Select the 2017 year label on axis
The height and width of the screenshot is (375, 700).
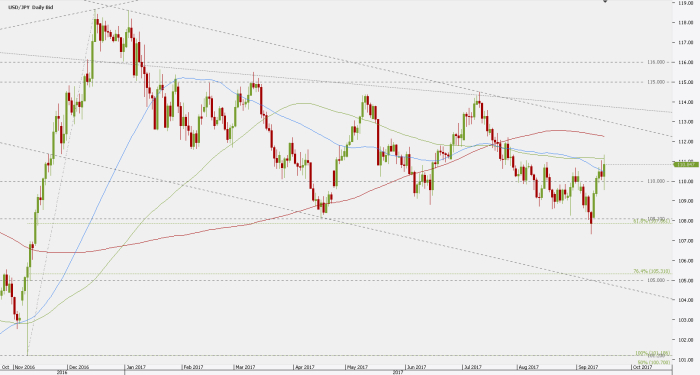pyautogui.click(x=398, y=372)
